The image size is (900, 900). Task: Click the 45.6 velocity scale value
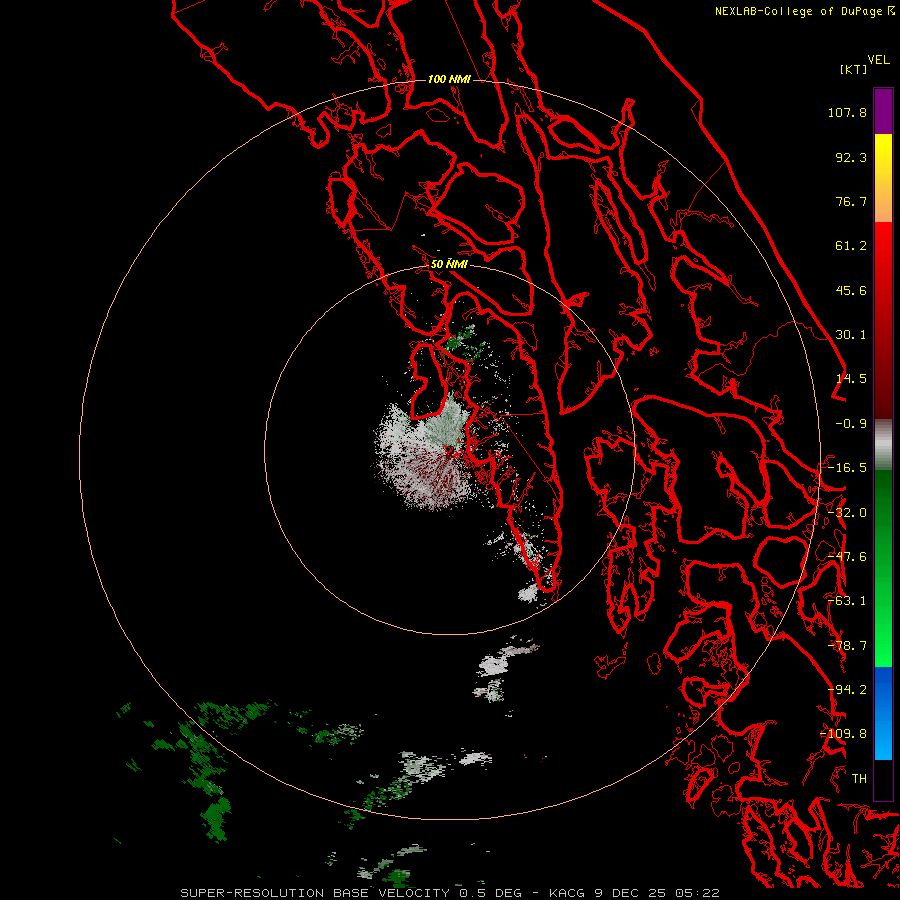[851, 290]
